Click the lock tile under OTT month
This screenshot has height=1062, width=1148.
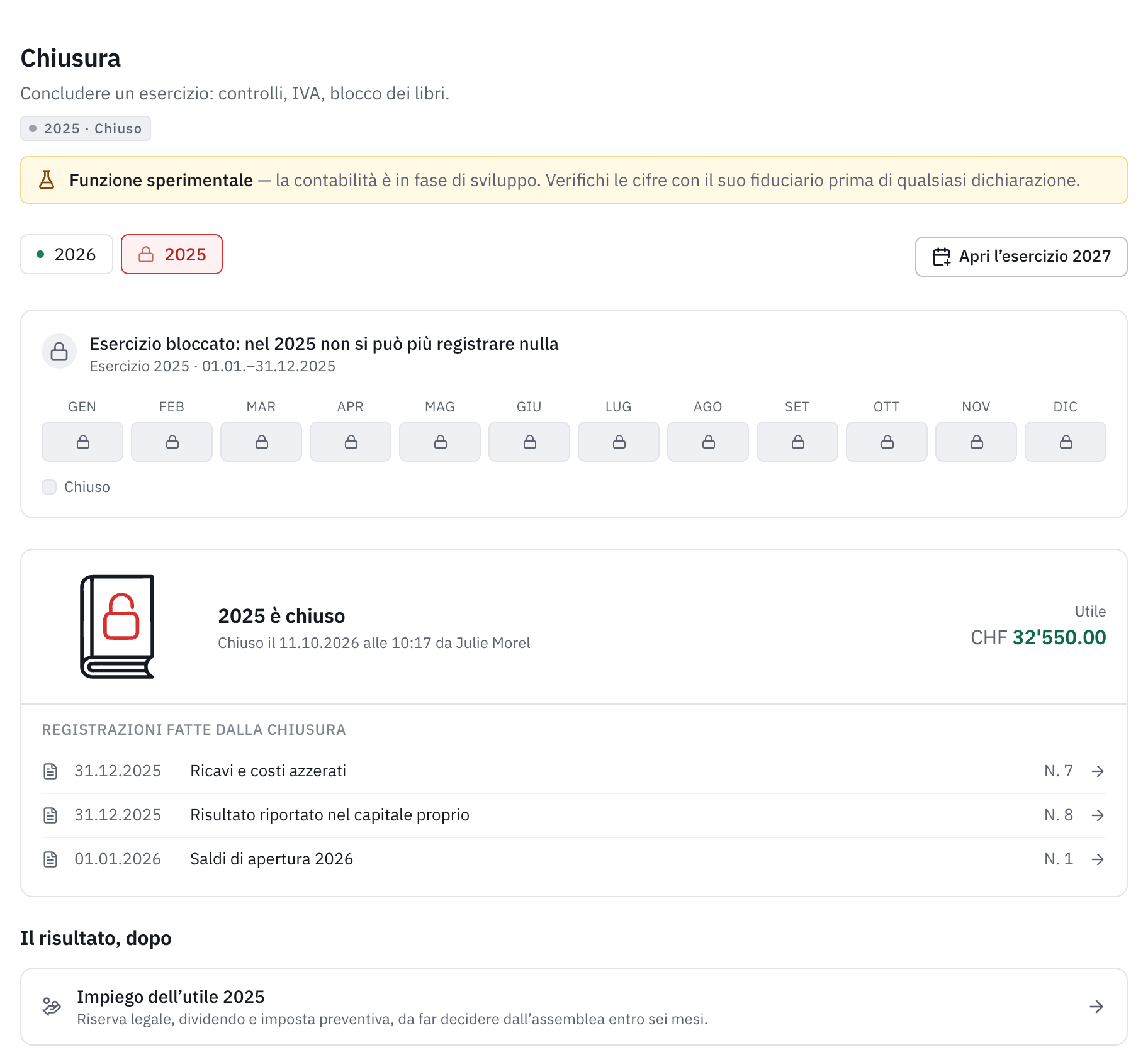pyautogui.click(x=887, y=442)
